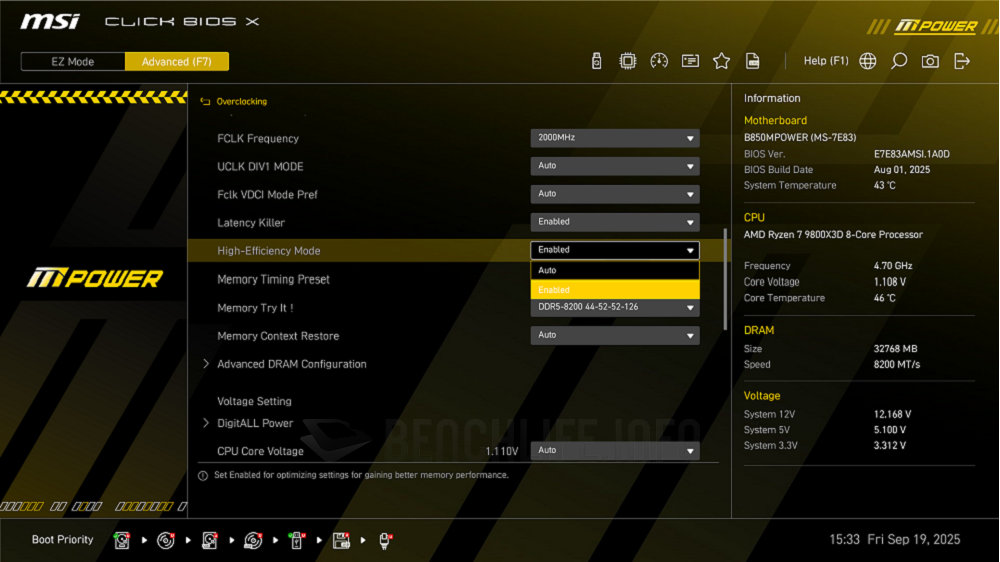
Task: Choose Enabled in the open dropdown list
Action: 615,290
